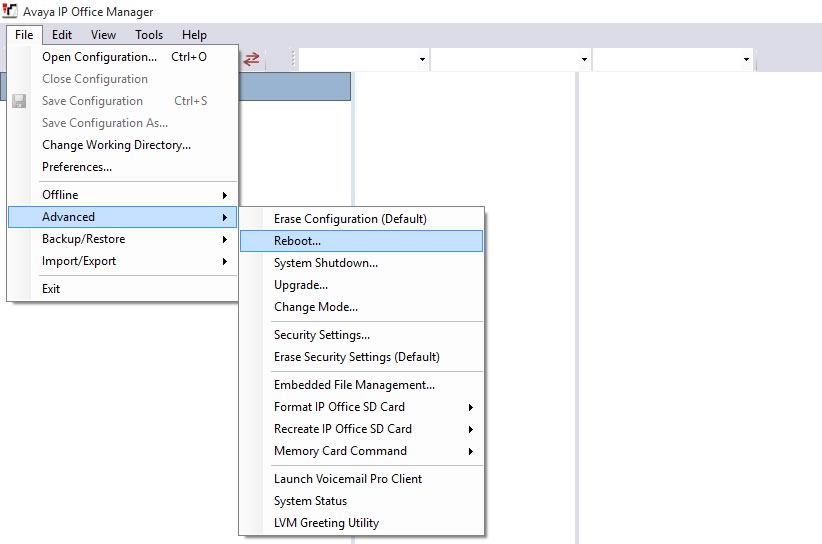Select Change Mode... entry
822x544 pixels.
[x=361, y=307]
